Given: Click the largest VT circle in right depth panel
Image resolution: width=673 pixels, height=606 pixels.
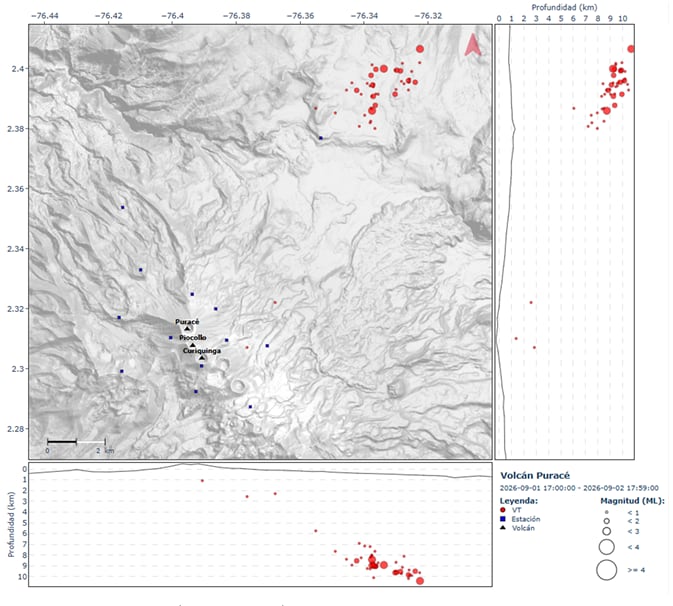Looking at the screenshot, I should [631, 49].
